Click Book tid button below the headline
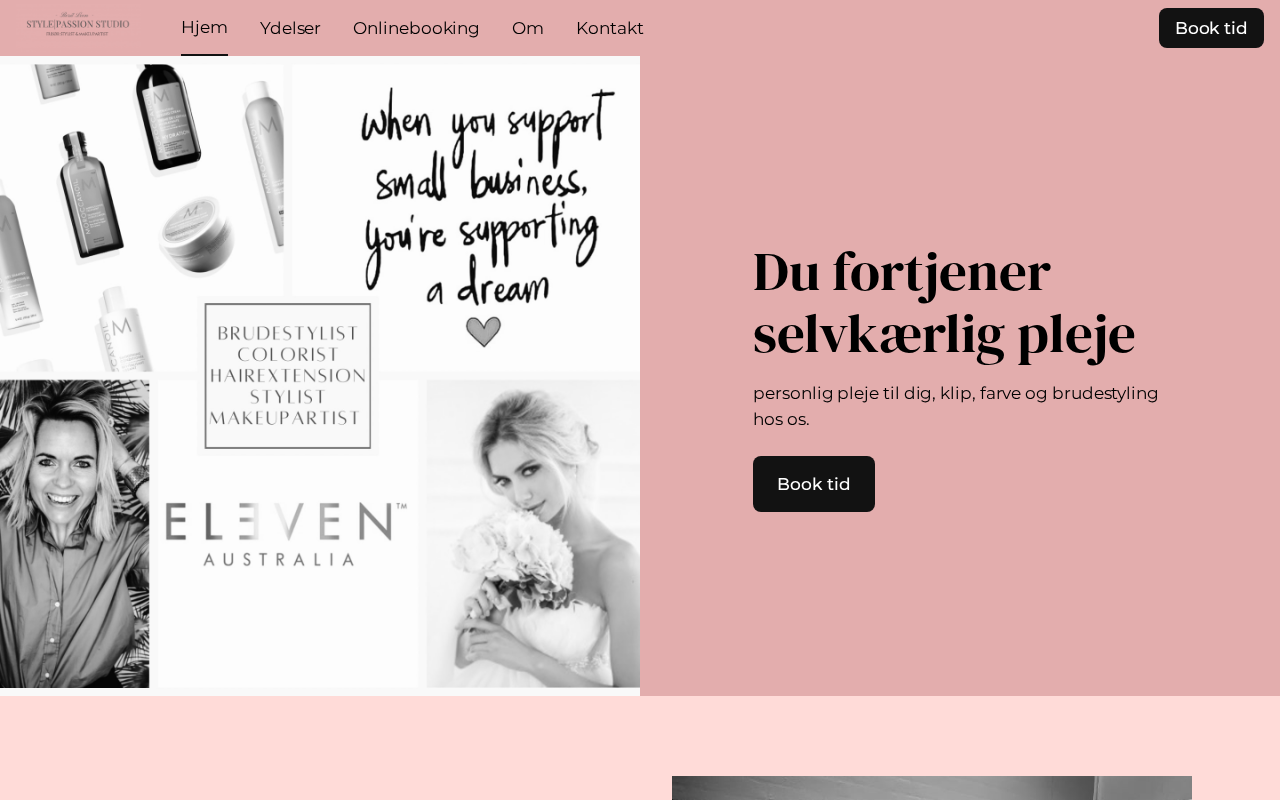1280x800 pixels. pos(814,484)
